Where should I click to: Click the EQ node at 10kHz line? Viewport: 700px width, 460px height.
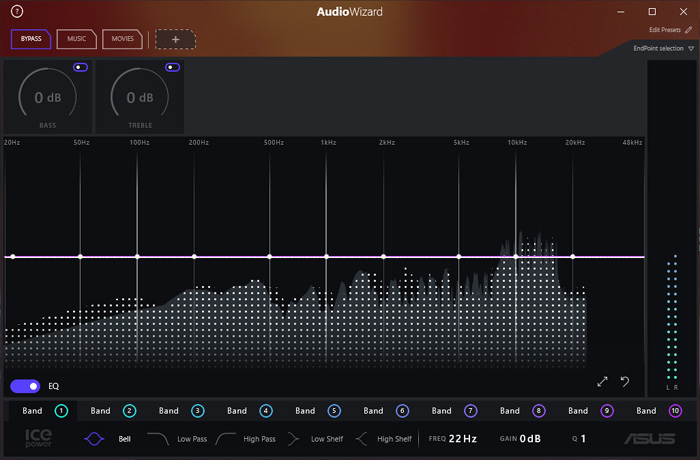coord(516,256)
